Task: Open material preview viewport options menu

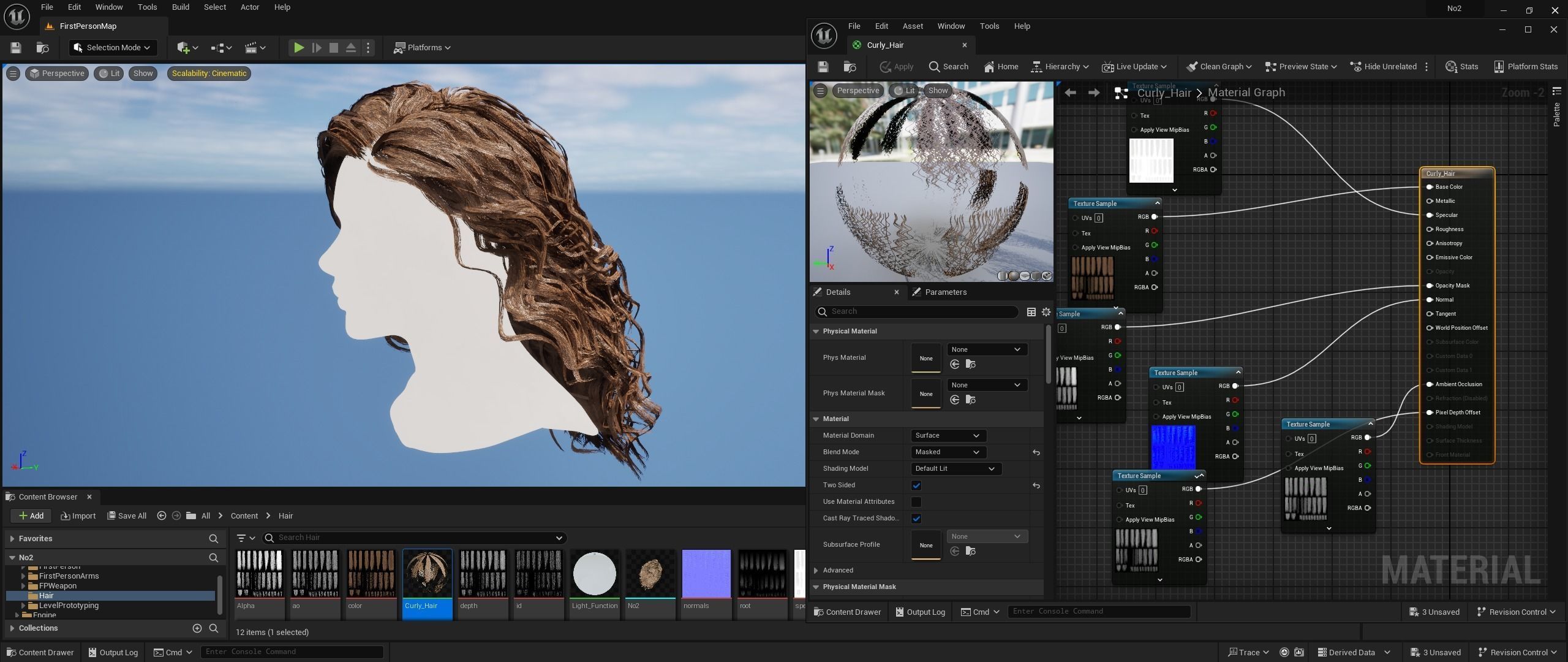Action: click(820, 91)
